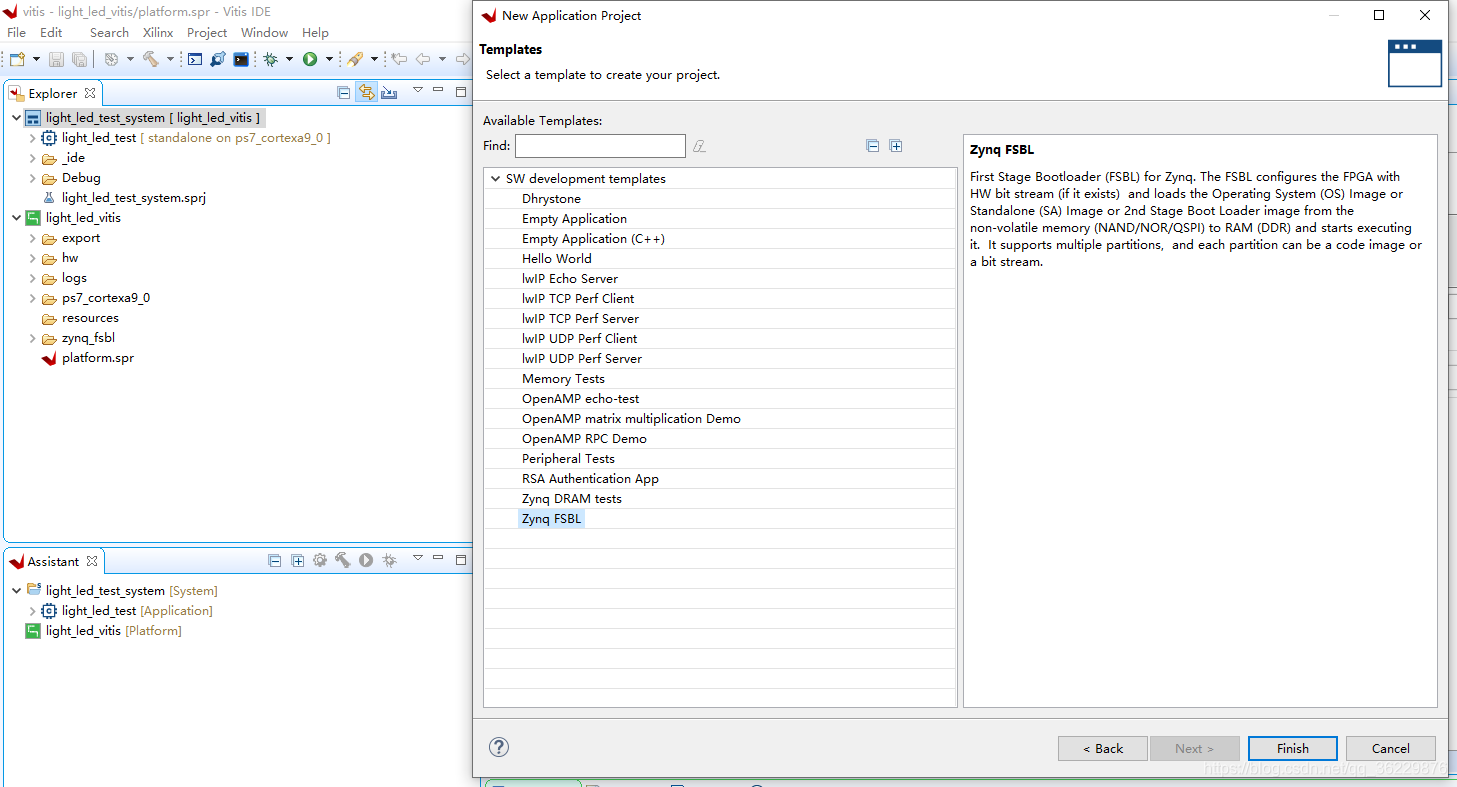
Task: Collapse light_led_test_system in Explorer tree
Action: coord(16,118)
